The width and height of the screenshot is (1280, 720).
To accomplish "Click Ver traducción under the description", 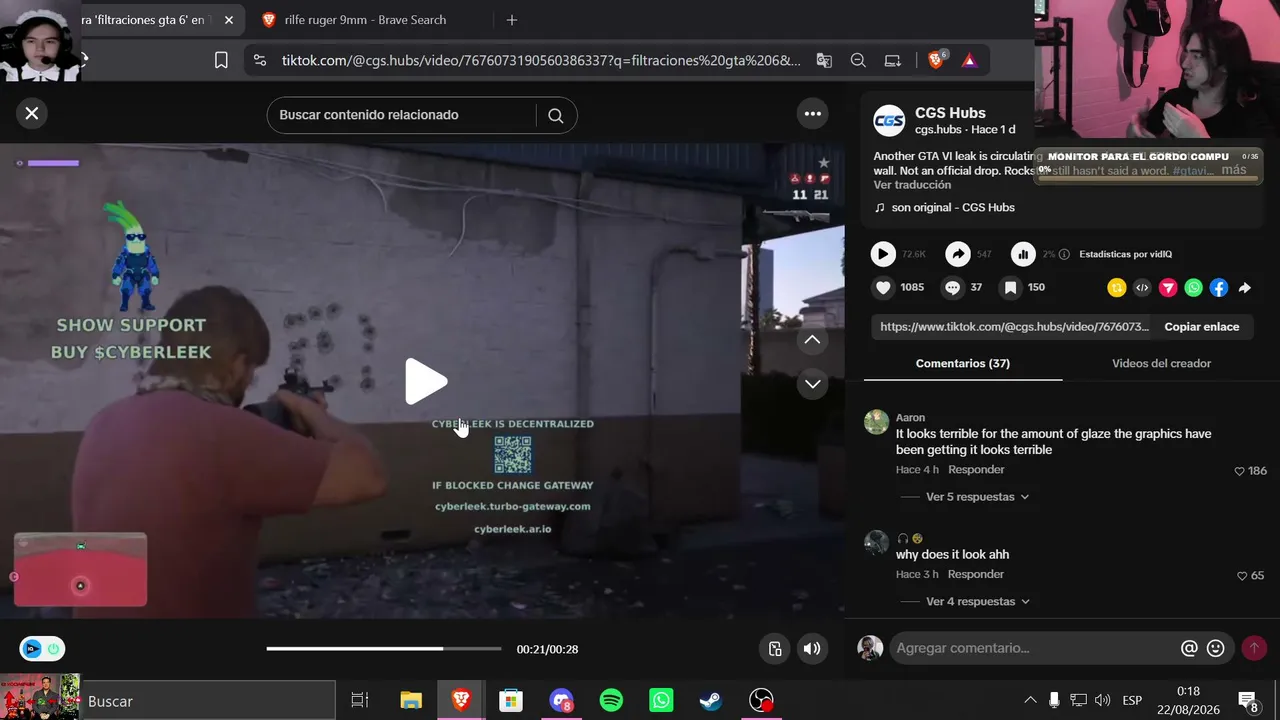I will [x=912, y=186].
